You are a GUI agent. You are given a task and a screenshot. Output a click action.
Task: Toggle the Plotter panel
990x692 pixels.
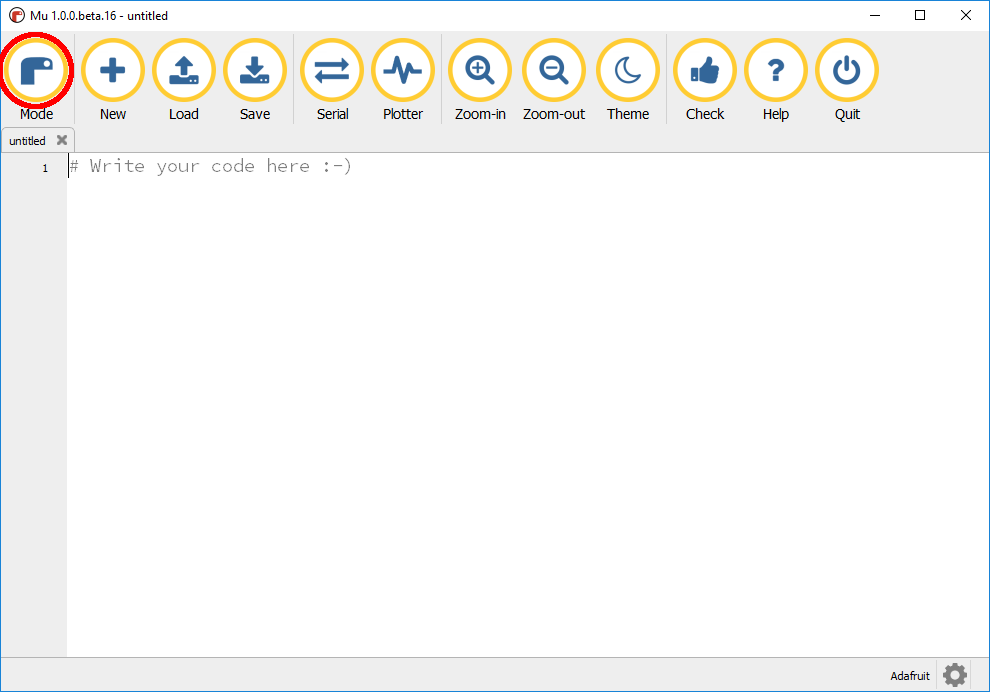(403, 71)
